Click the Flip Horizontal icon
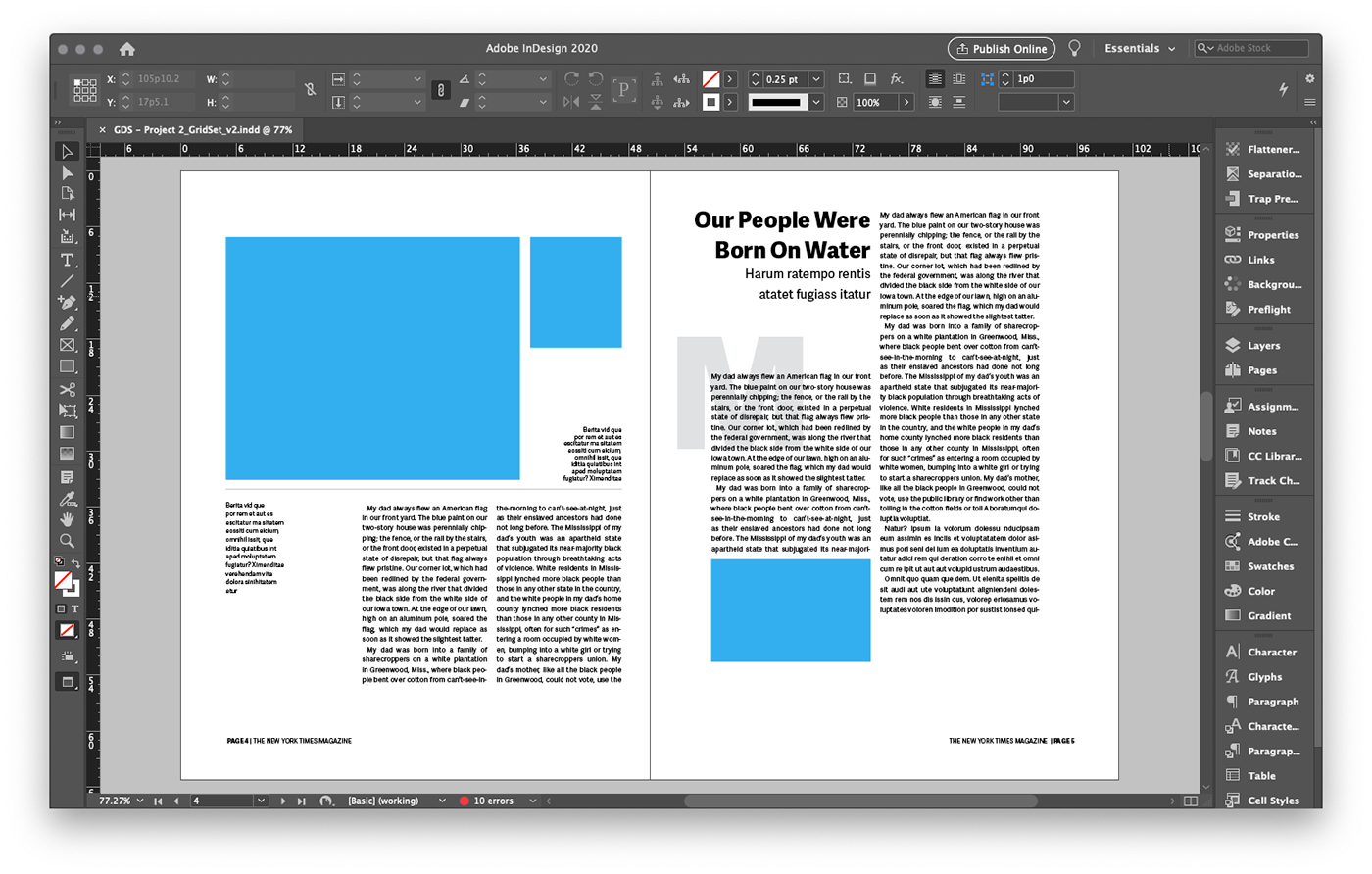 pyautogui.click(x=571, y=102)
